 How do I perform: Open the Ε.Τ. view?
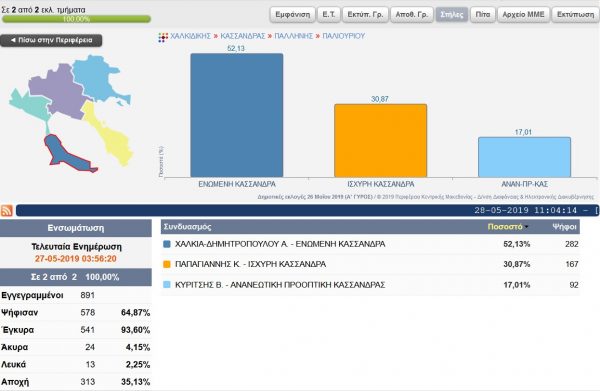(x=329, y=15)
